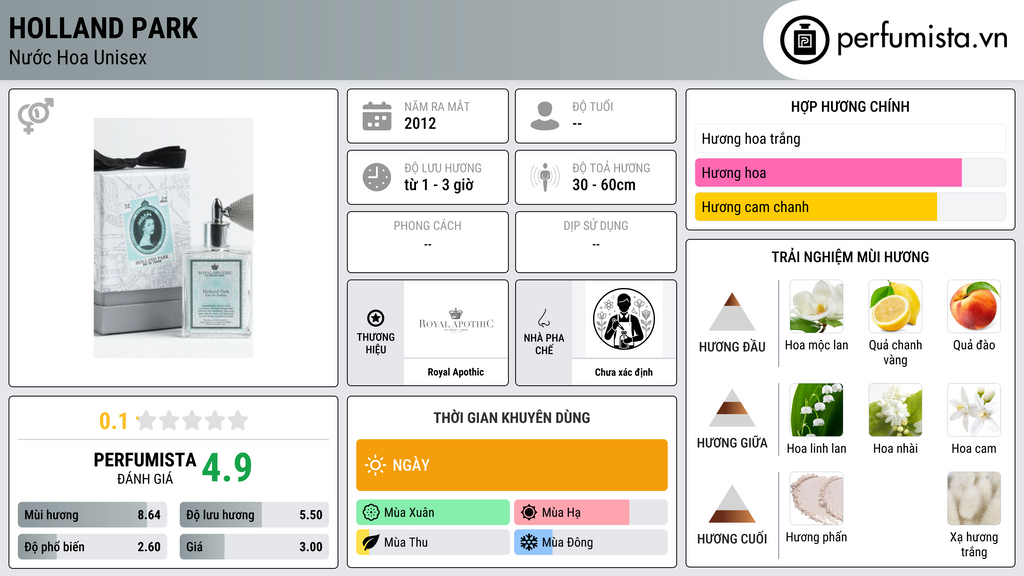
Task: Click the perfumer illustration icon
Action: click(624, 319)
